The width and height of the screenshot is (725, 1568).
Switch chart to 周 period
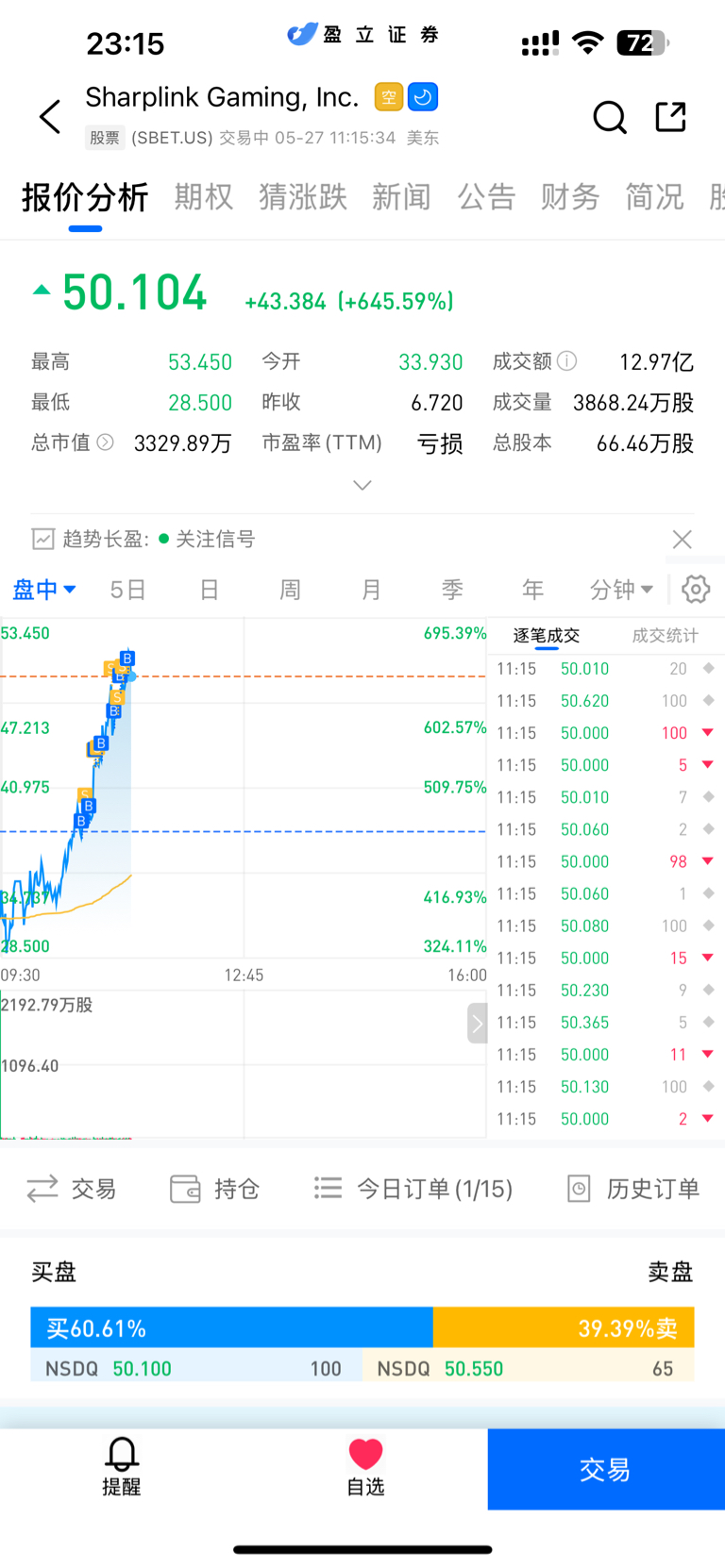pyautogui.click(x=290, y=590)
